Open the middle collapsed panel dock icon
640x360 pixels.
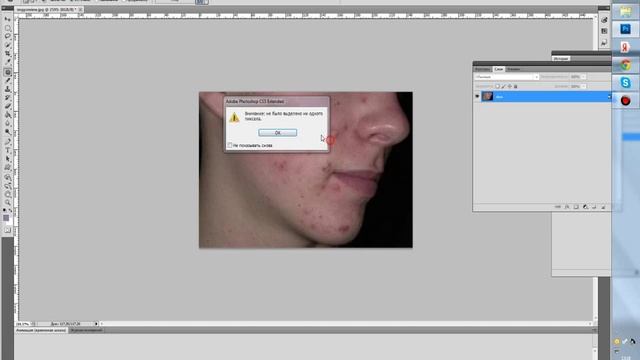pos(604,31)
